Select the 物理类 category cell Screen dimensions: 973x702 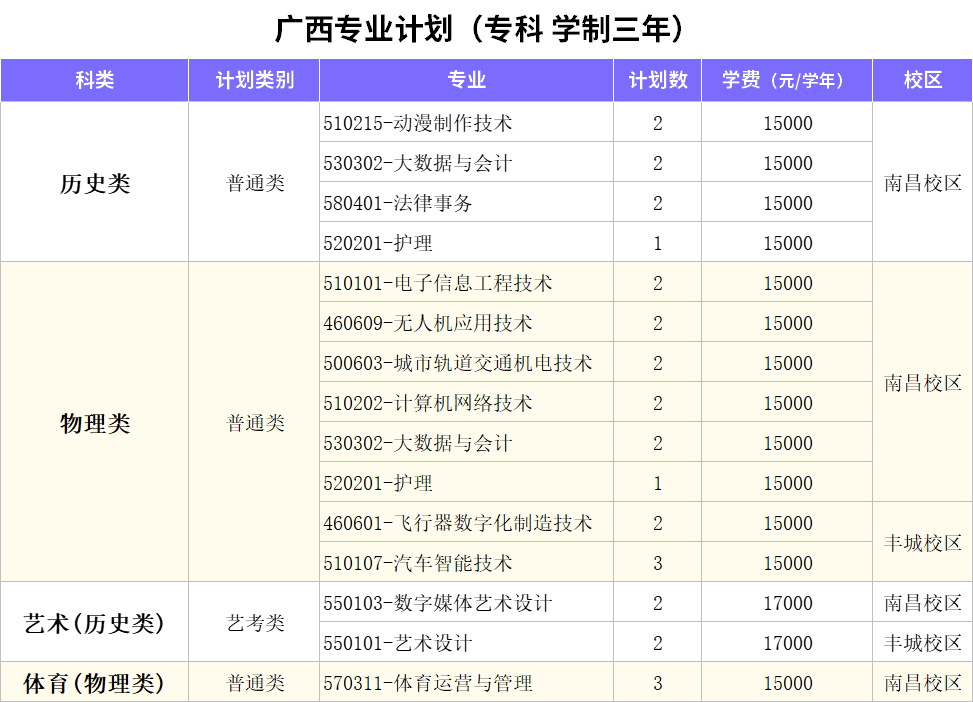(x=94, y=423)
